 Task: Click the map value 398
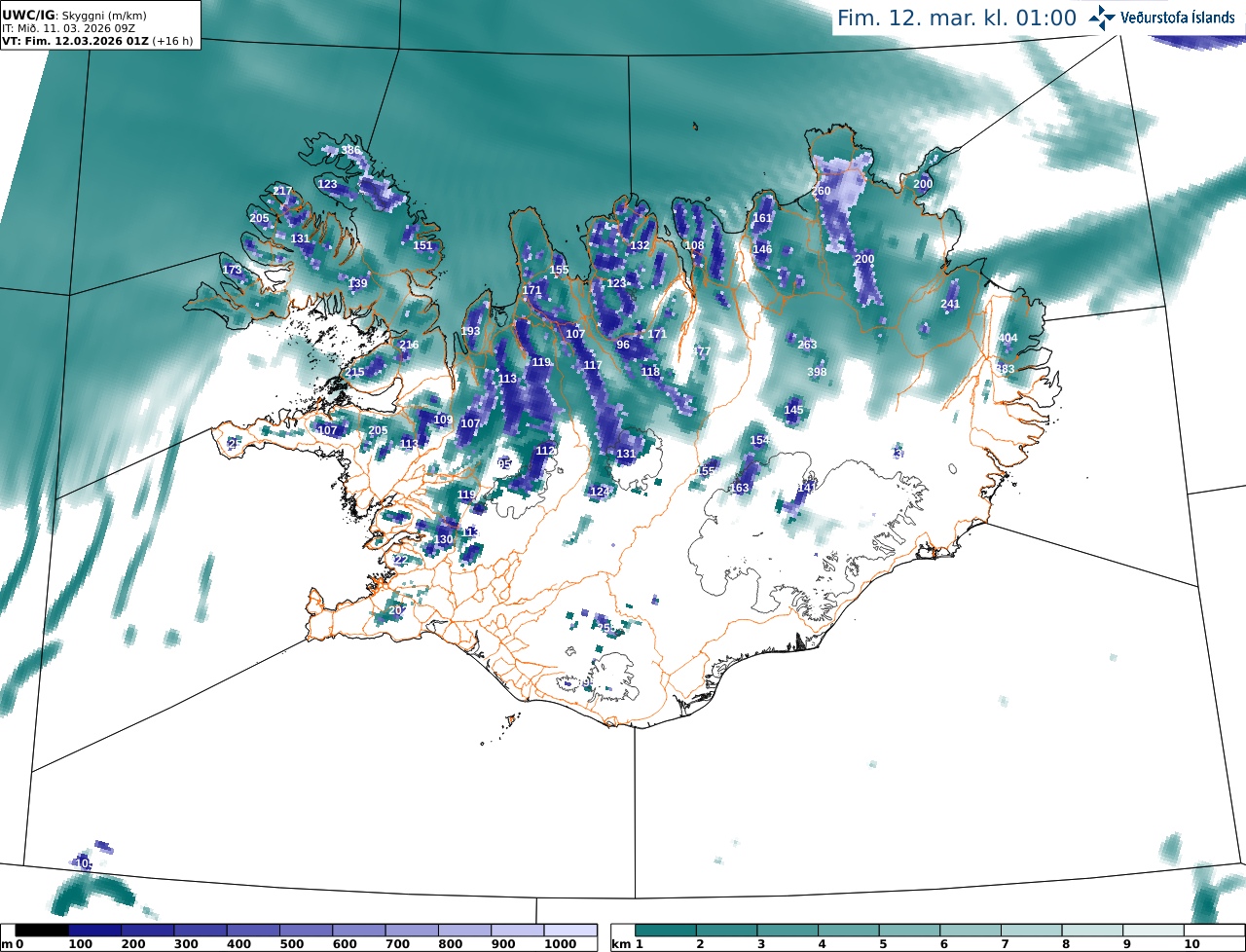[817, 372]
